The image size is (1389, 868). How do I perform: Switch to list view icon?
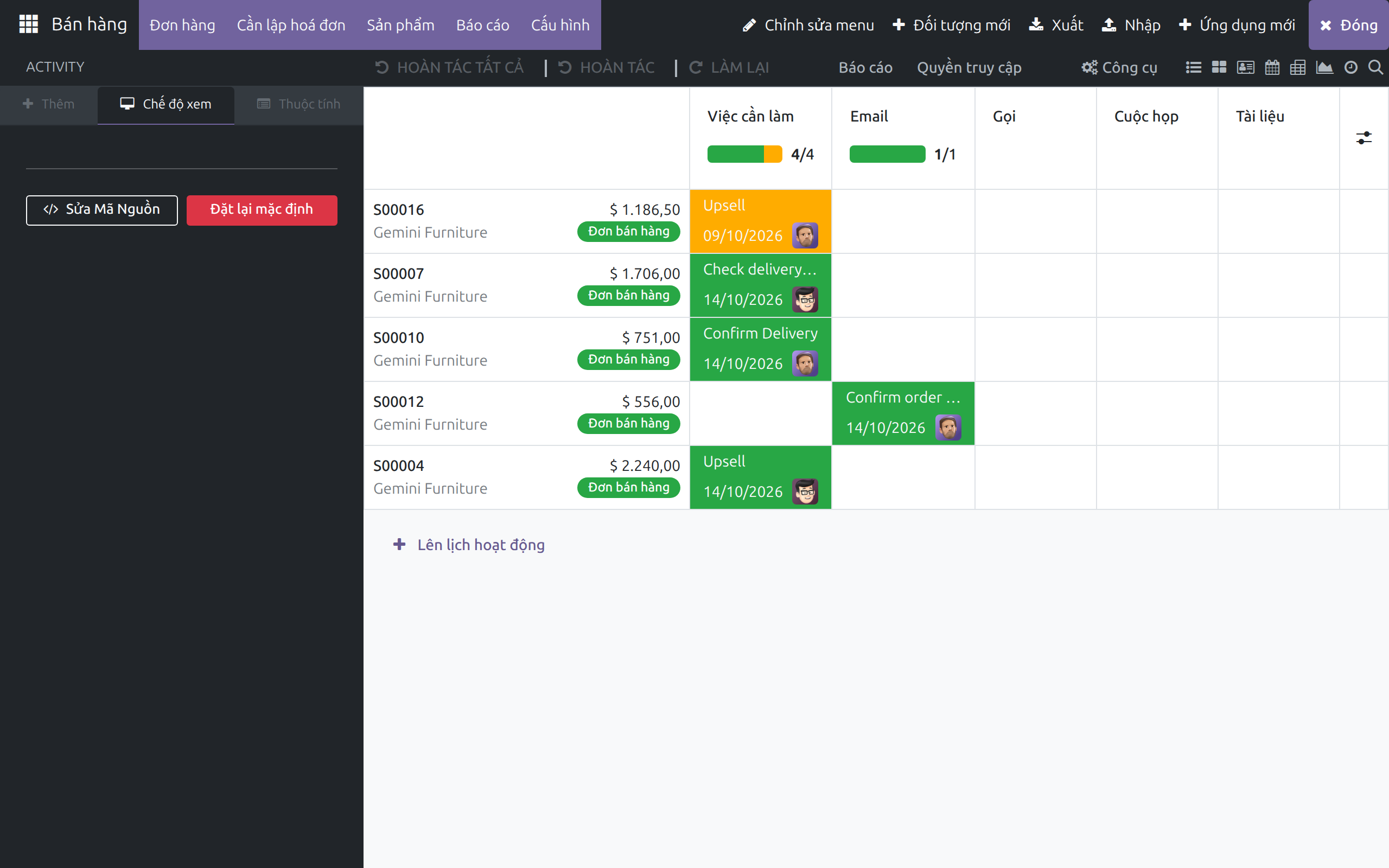pyautogui.click(x=1193, y=67)
